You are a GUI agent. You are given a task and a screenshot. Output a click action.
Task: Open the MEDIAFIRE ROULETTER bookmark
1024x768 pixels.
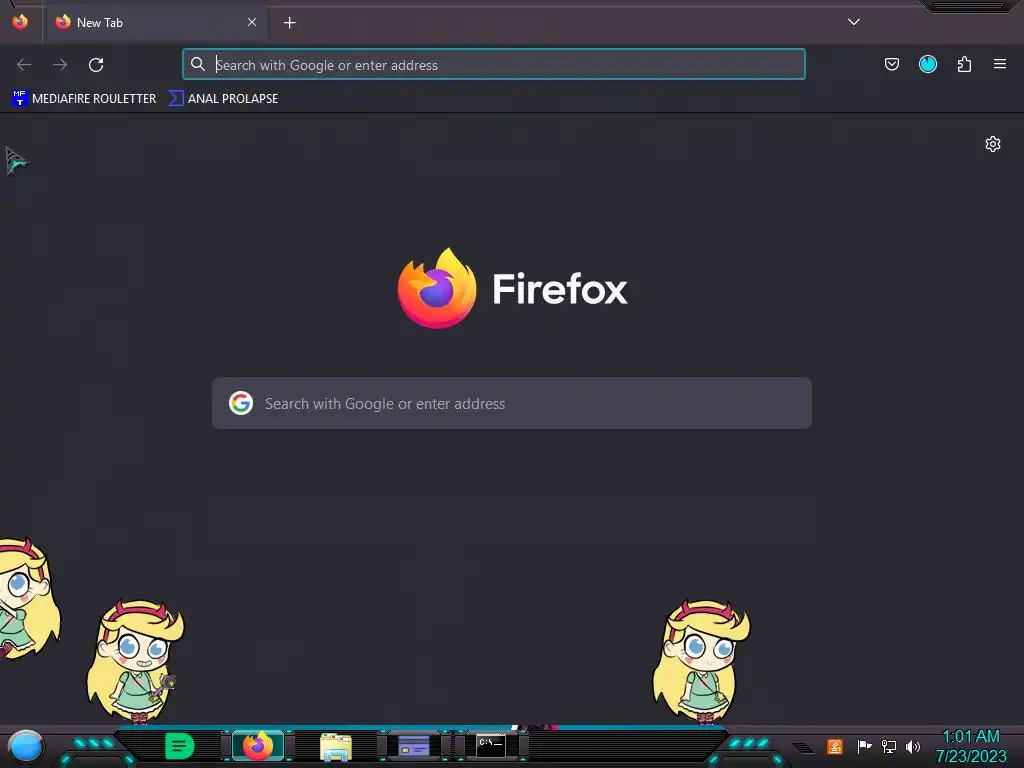point(84,99)
